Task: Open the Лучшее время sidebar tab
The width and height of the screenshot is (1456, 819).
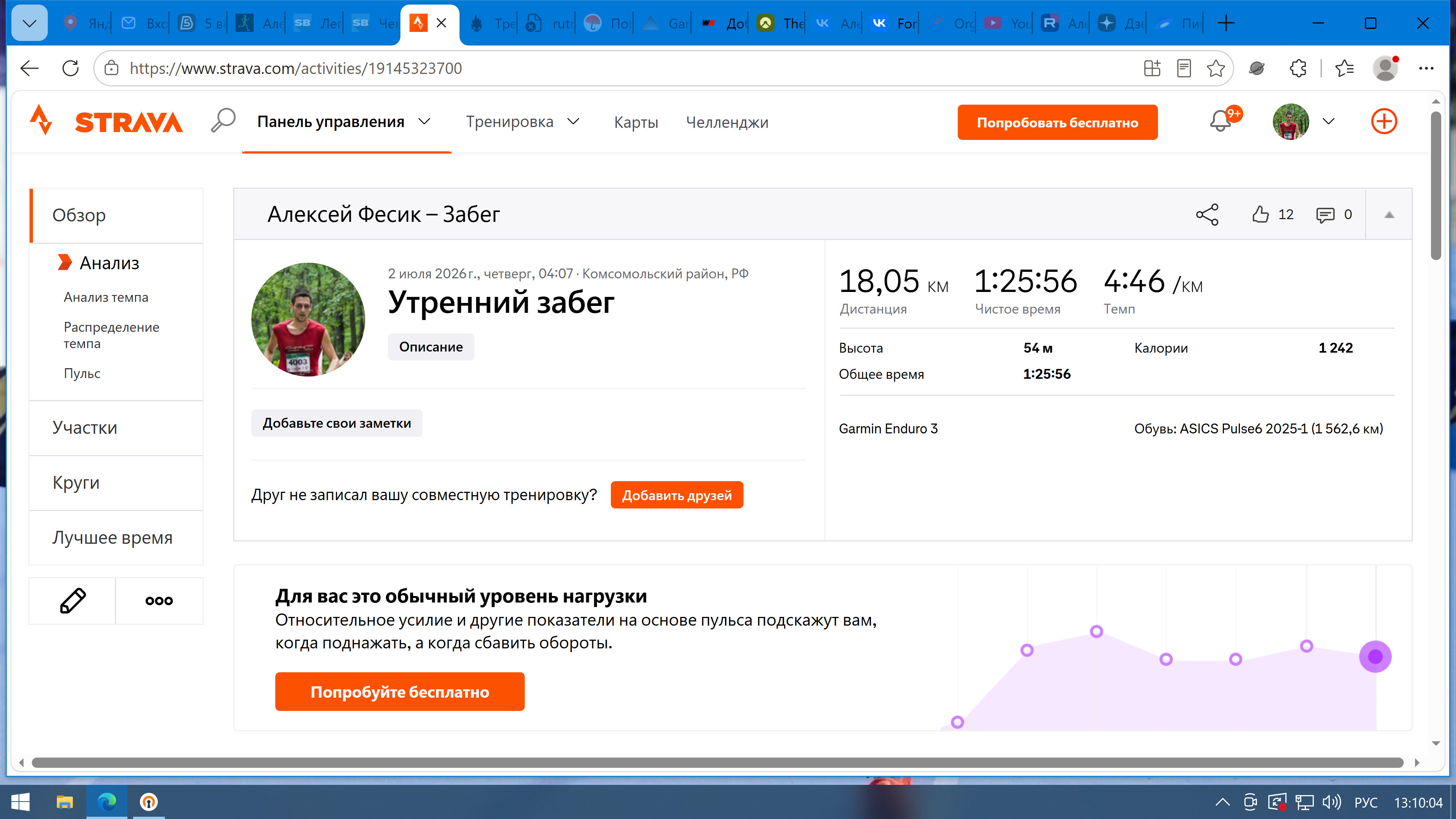Action: click(116, 538)
